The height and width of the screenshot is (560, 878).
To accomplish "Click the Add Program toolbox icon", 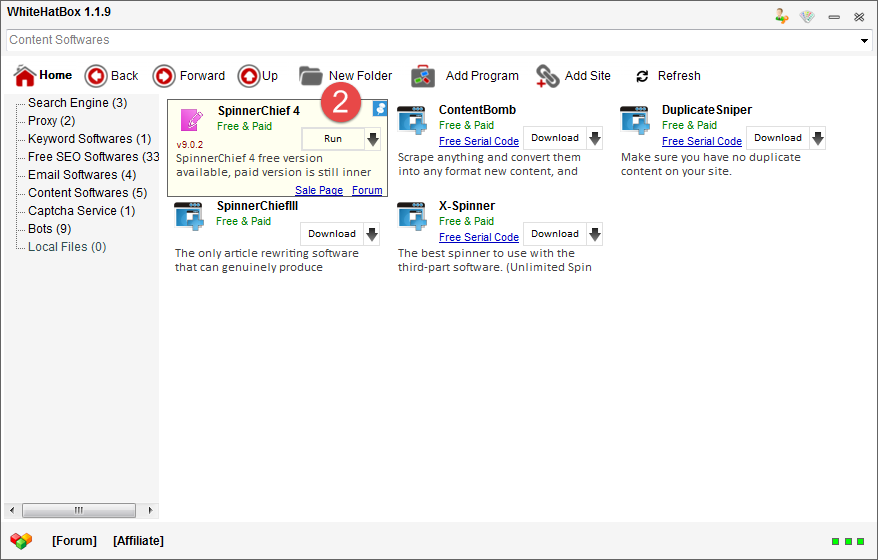I will (423, 76).
